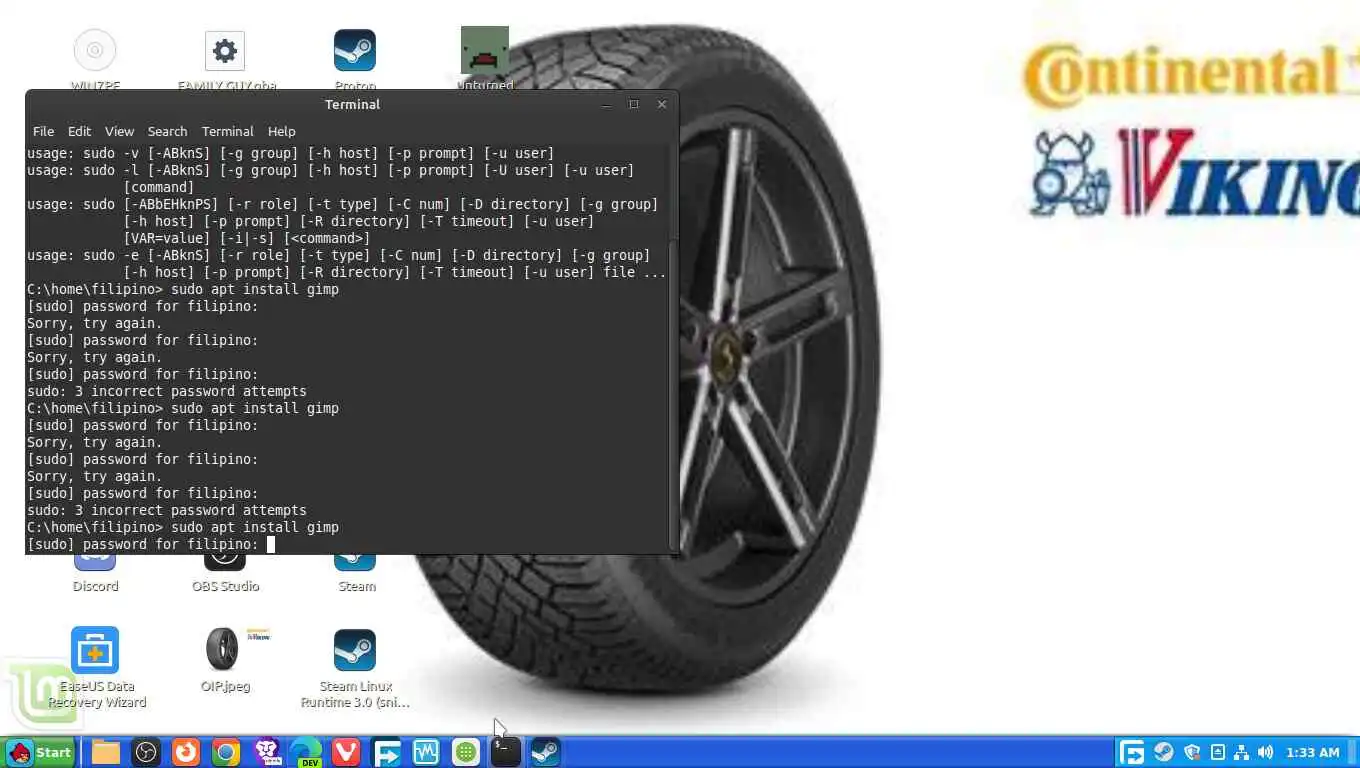1360x768 pixels.
Task: Open the file manager folder in taskbar
Action: point(106,752)
